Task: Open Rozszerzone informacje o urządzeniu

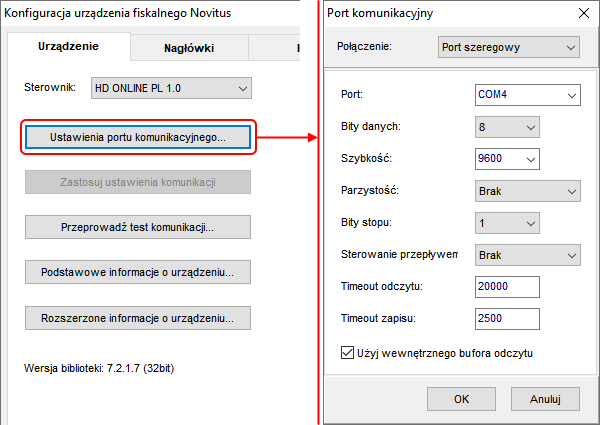Action: [138, 318]
